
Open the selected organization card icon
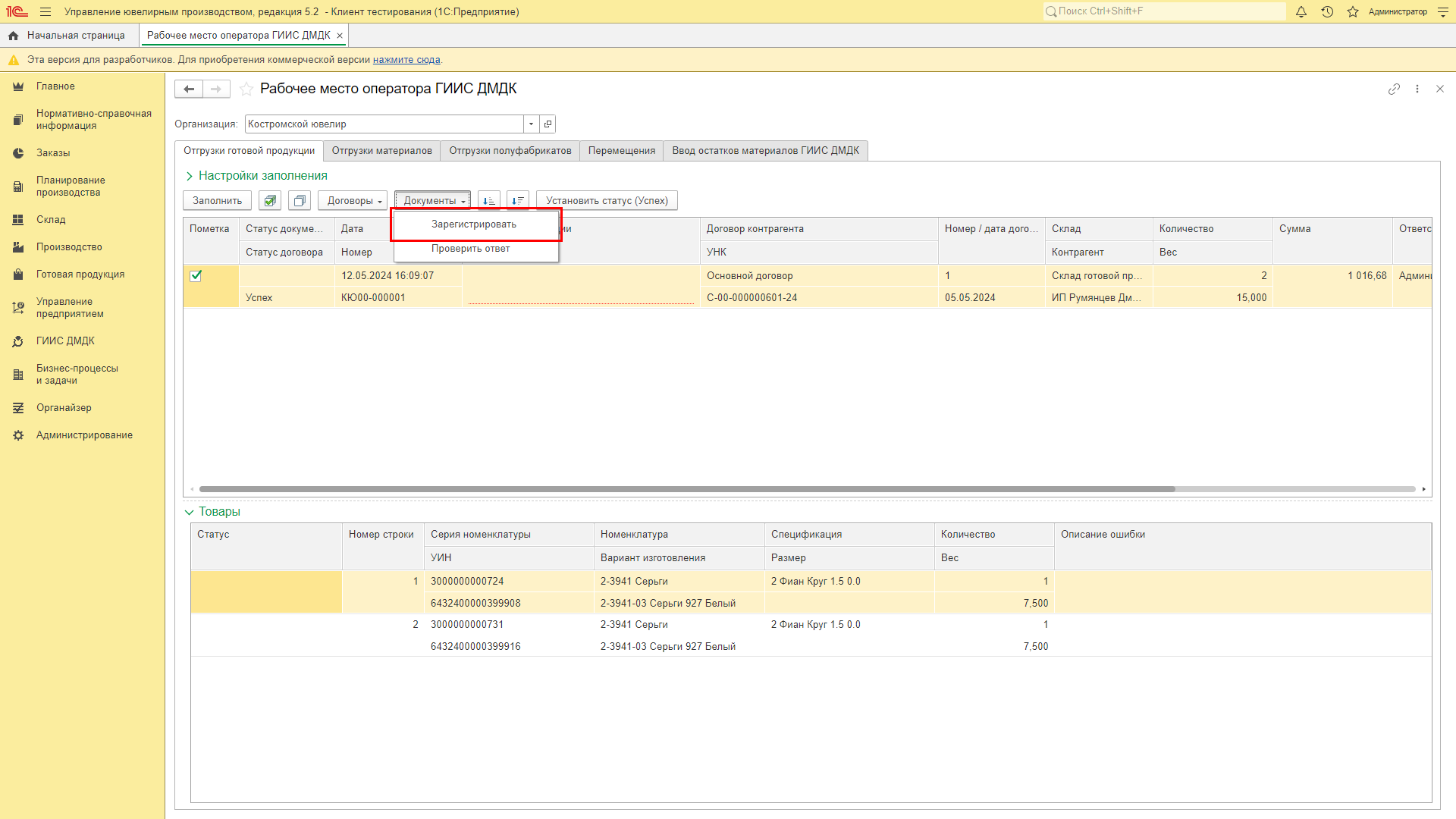click(x=548, y=124)
